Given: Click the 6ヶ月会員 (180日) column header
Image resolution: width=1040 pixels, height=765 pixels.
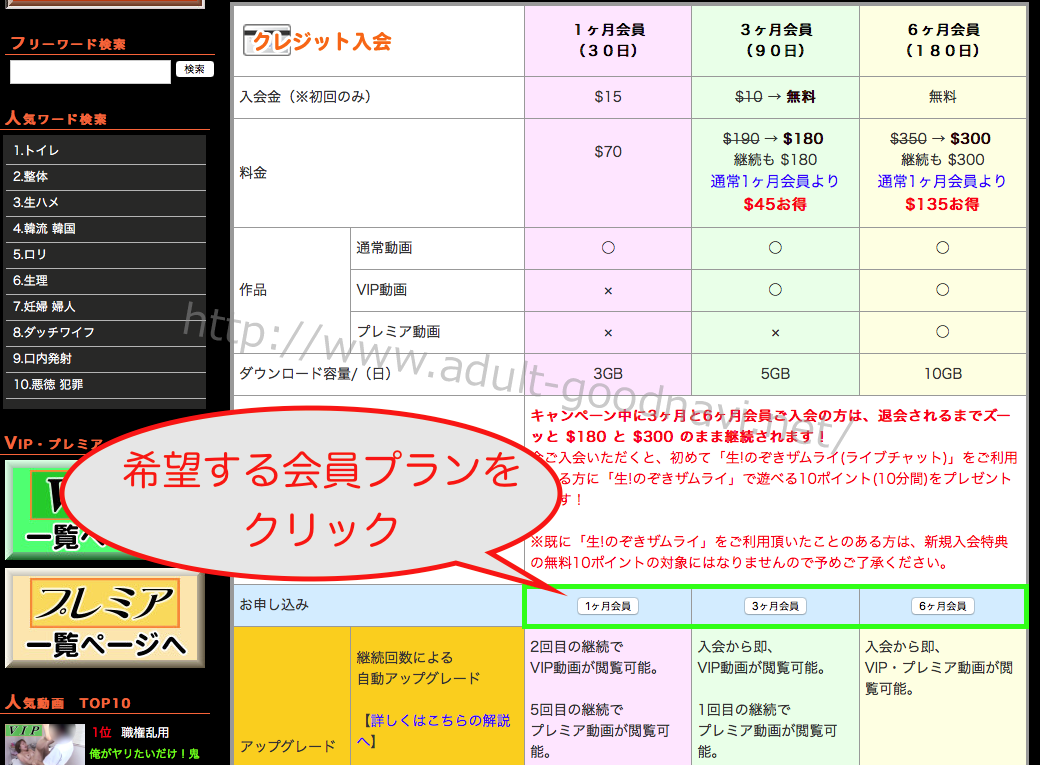Looking at the screenshot, I should pyautogui.click(x=942, y=40).
